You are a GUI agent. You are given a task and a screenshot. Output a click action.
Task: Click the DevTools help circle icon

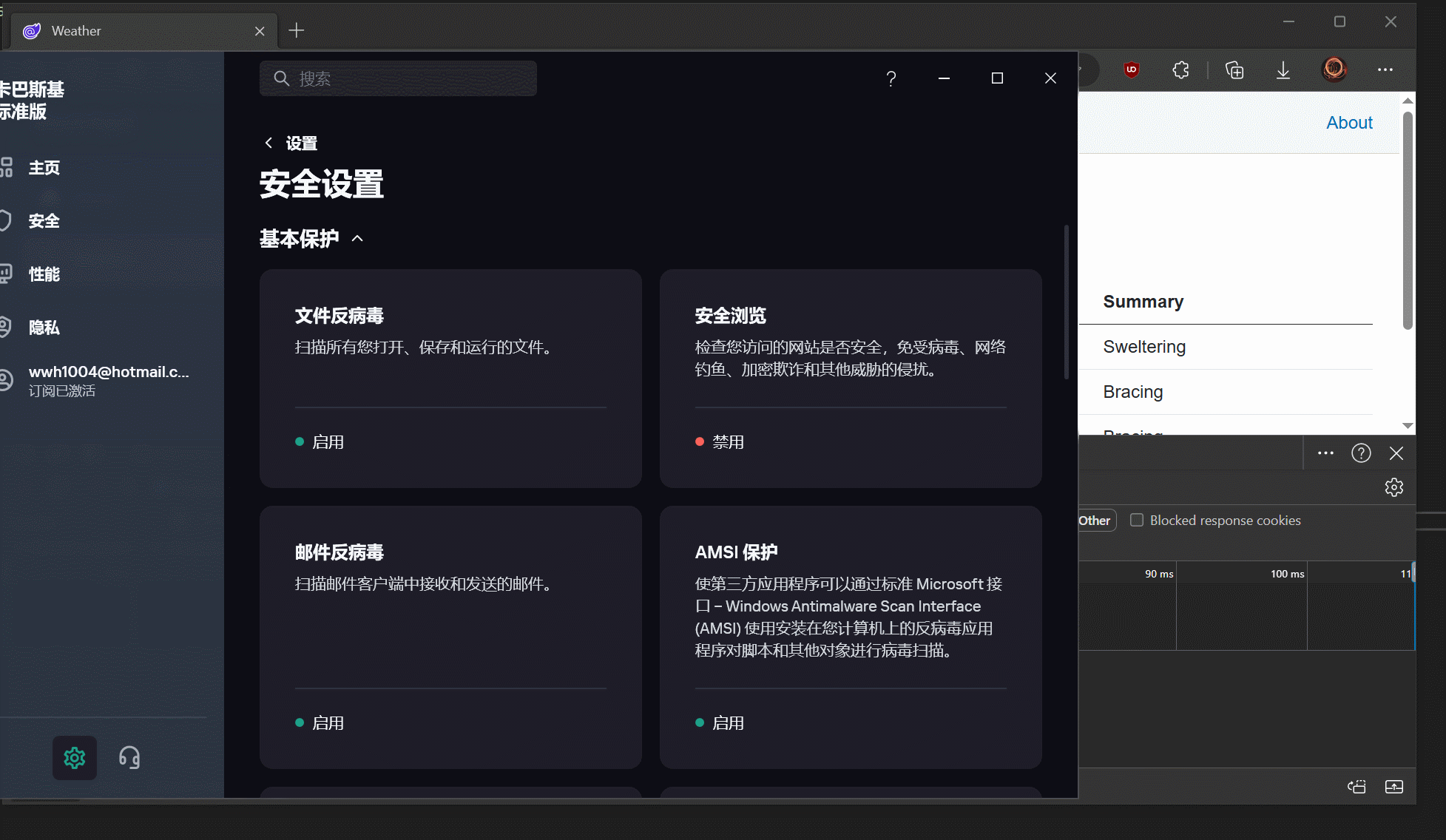(x=1361, y=453)
